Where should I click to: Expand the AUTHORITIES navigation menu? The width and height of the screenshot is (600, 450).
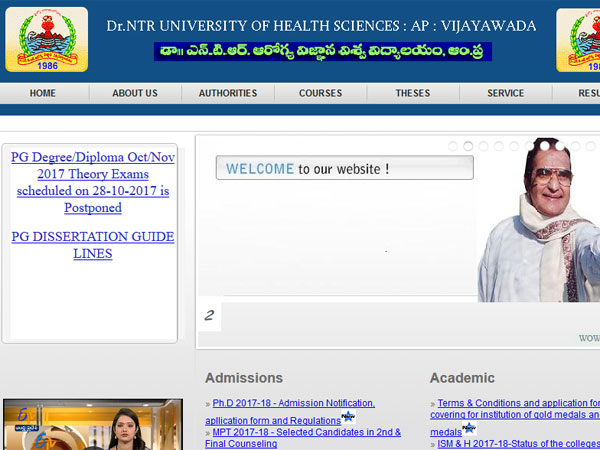click(x=228, y=93)
